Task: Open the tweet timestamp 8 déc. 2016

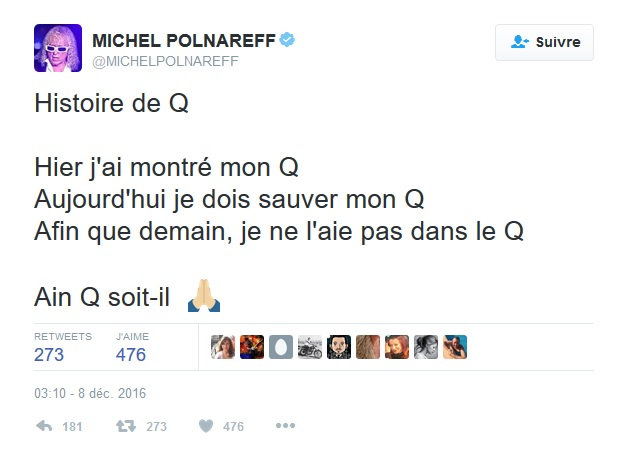Action: (x=90, y=393)
